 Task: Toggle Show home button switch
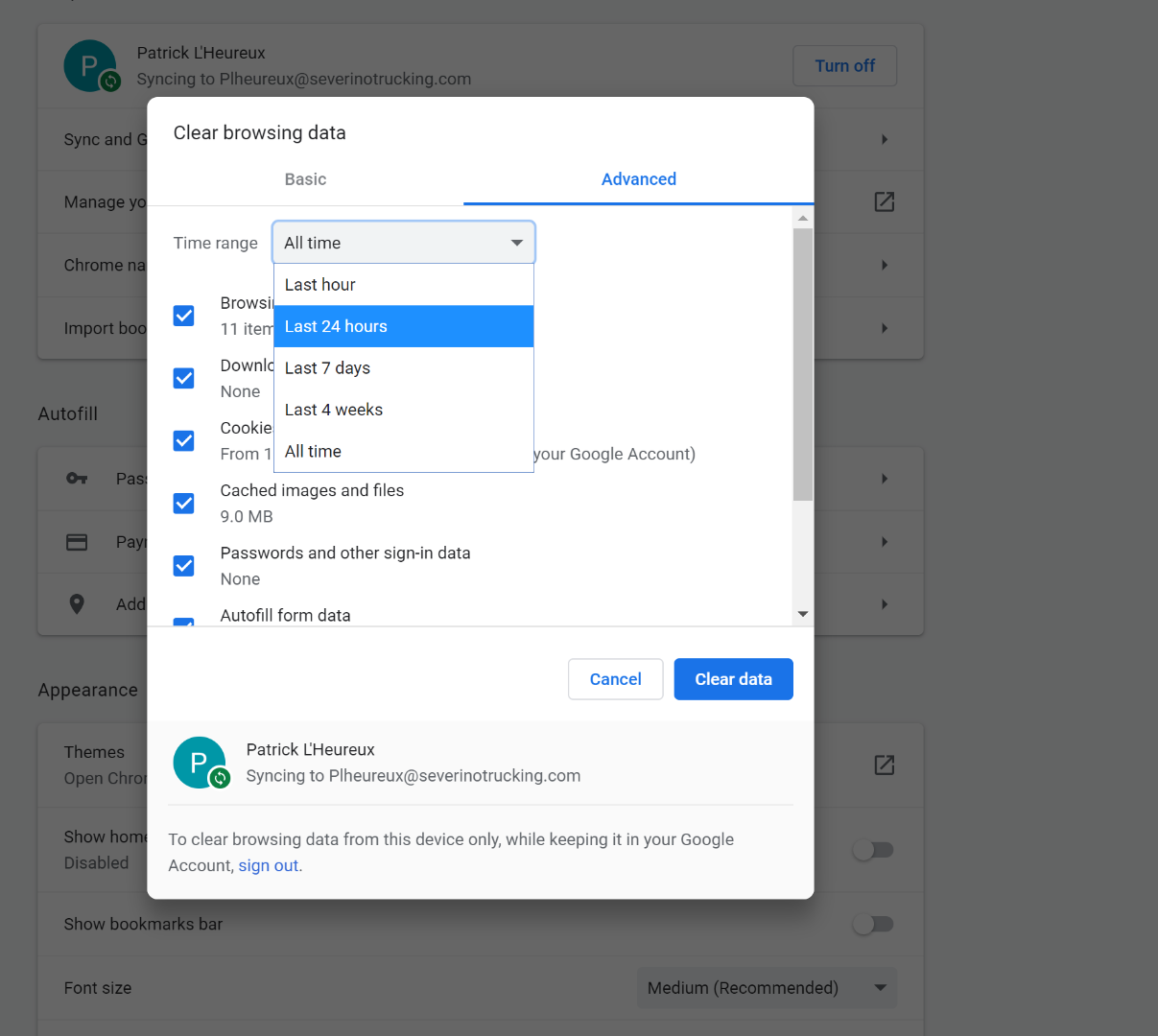point(873,850)
